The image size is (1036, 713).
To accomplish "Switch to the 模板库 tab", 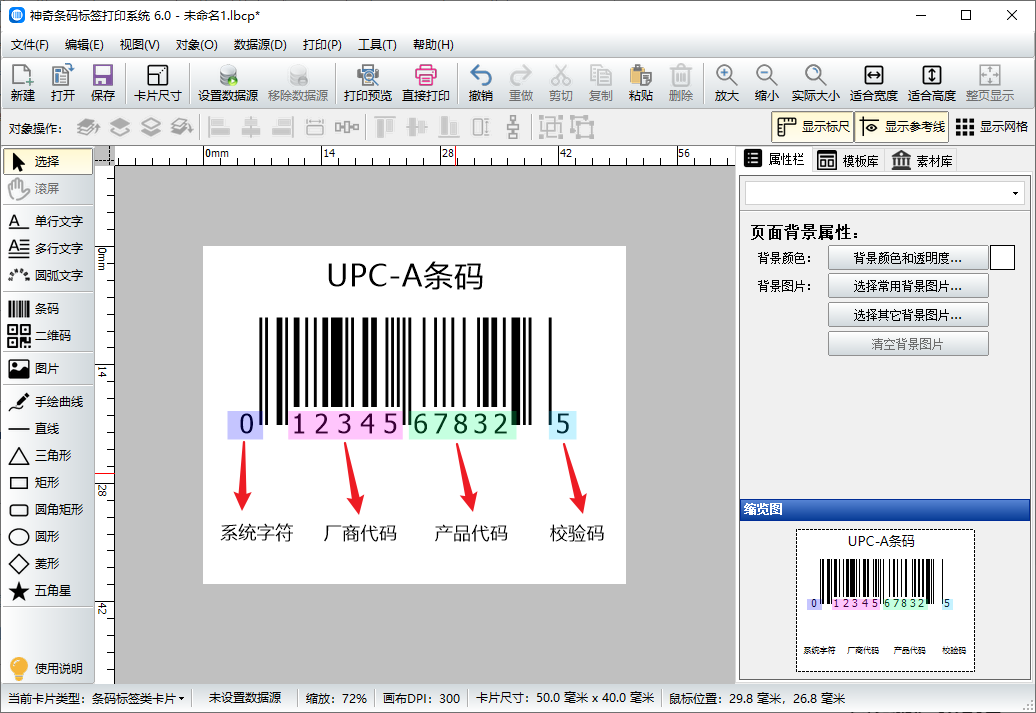I will tap(848, 161).
